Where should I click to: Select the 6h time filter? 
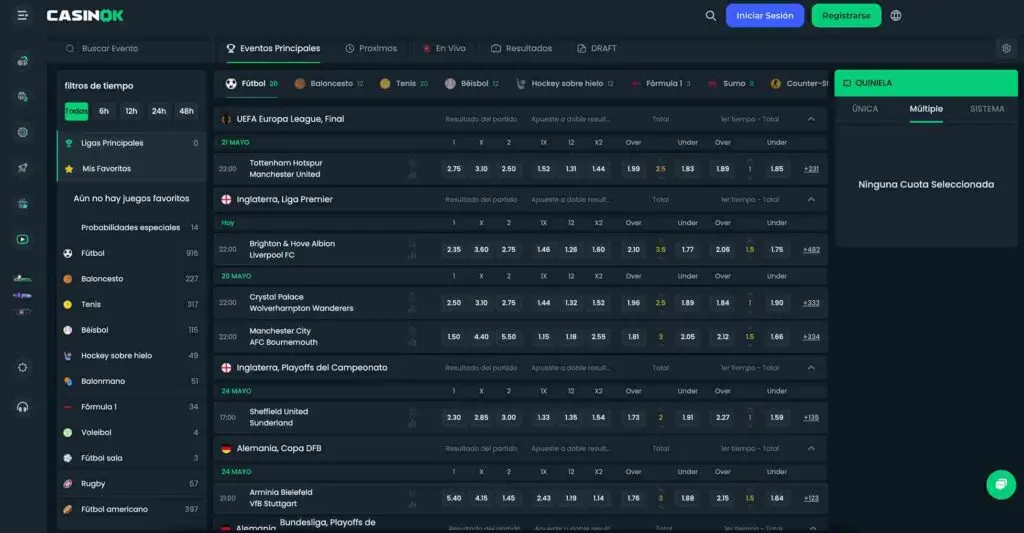(104, 111)
